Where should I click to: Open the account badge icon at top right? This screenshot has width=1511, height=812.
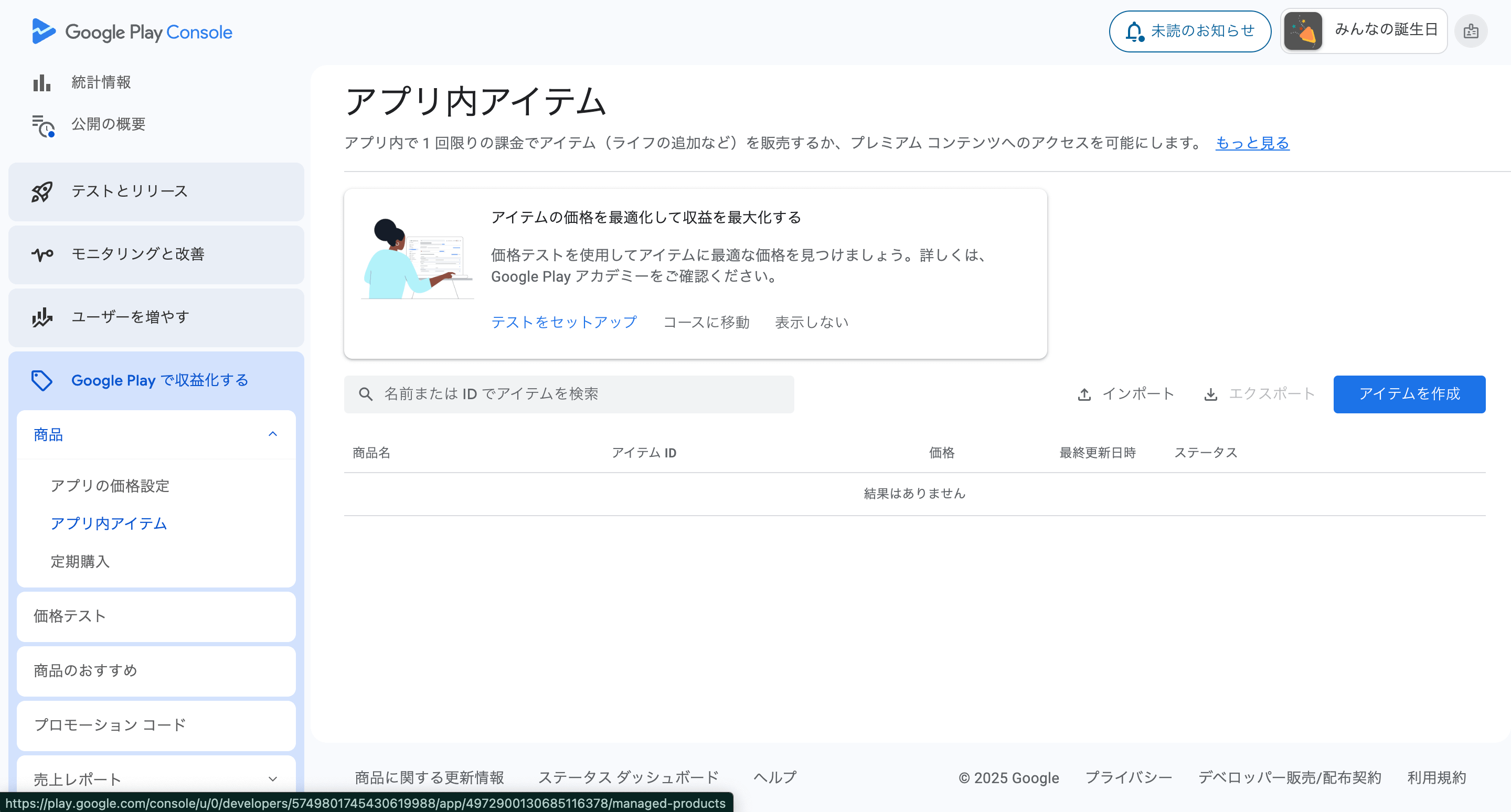point(1471,31)
